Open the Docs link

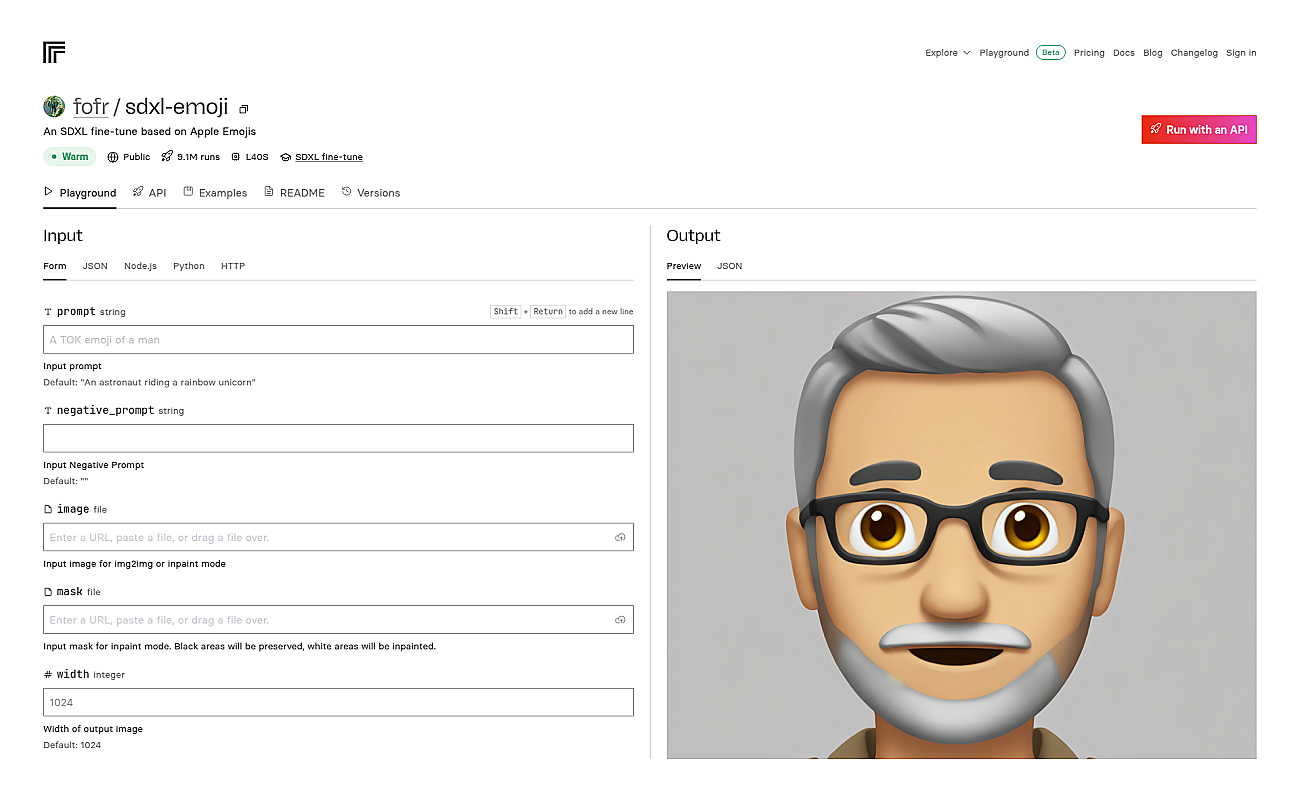(1124, 53)
